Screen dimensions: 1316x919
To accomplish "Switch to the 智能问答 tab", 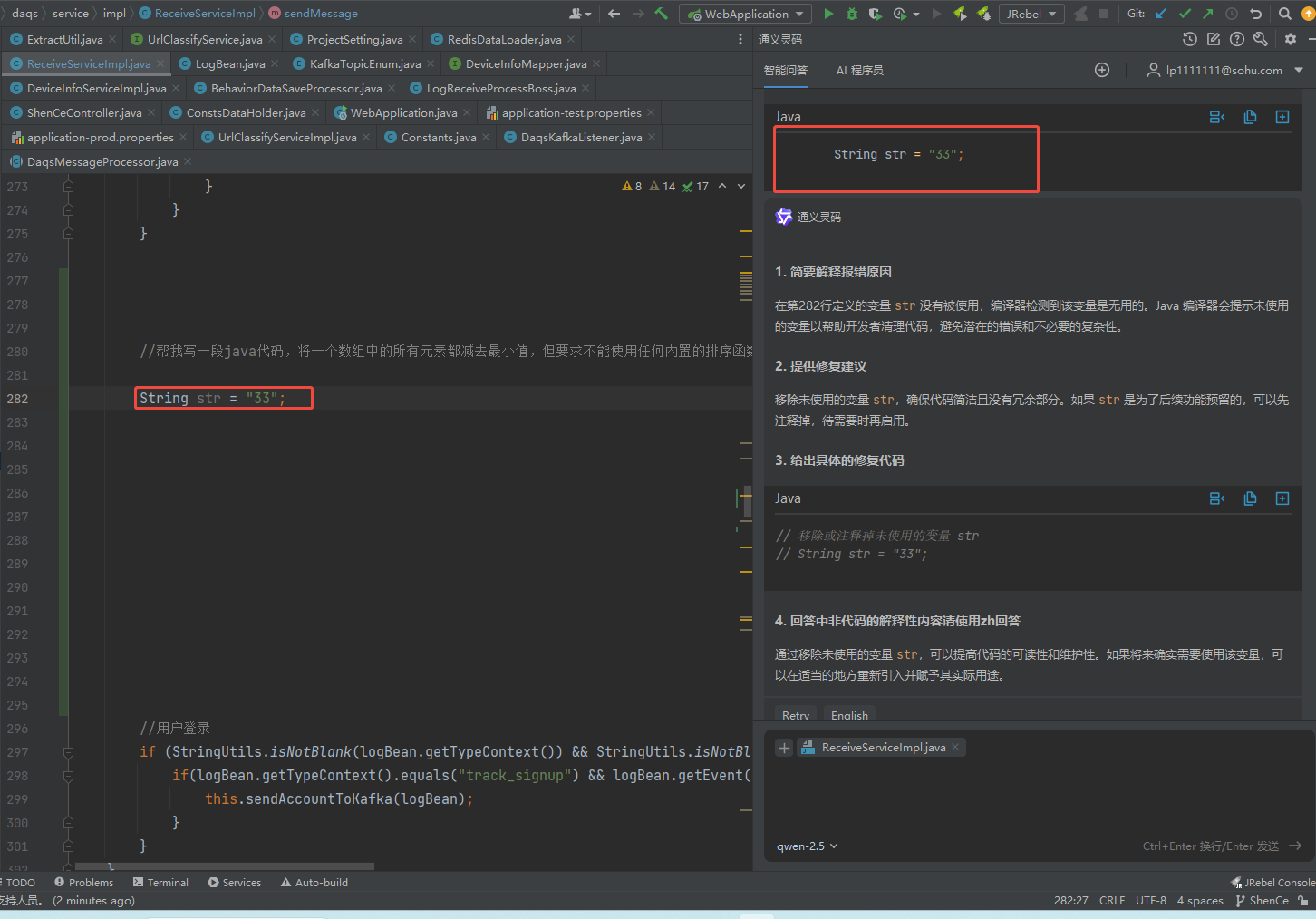I will [x=786, y=70].
